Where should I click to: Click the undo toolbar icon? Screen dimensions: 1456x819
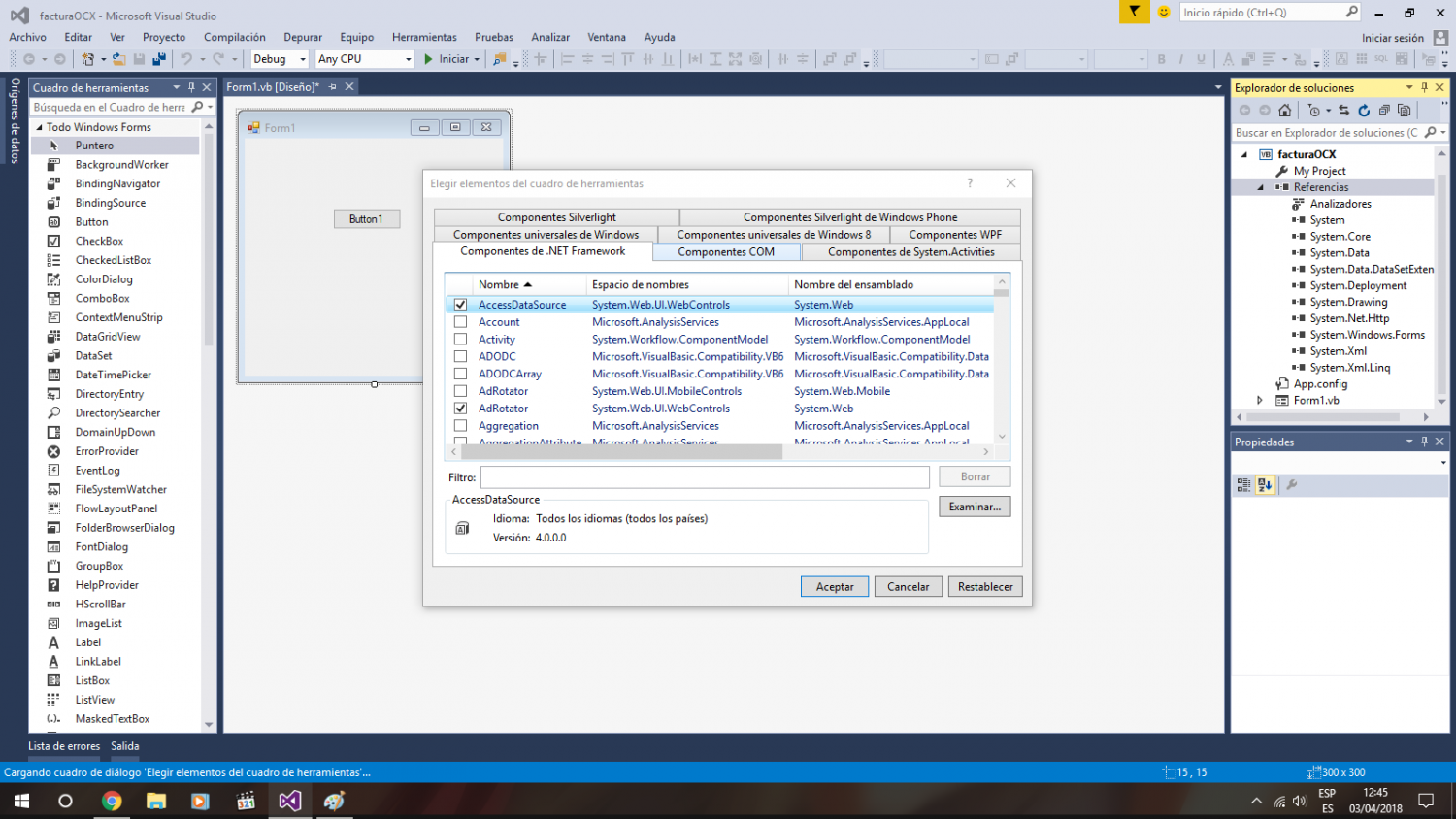(x=185, y=59)
